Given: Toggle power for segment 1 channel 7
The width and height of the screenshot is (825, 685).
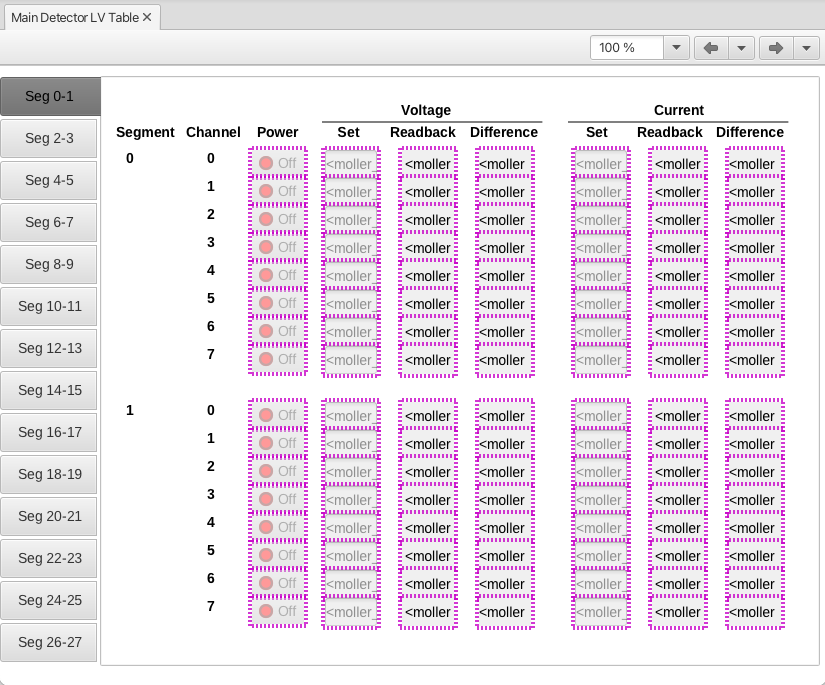Looking at the screenshot, I should tap(278, 611).
